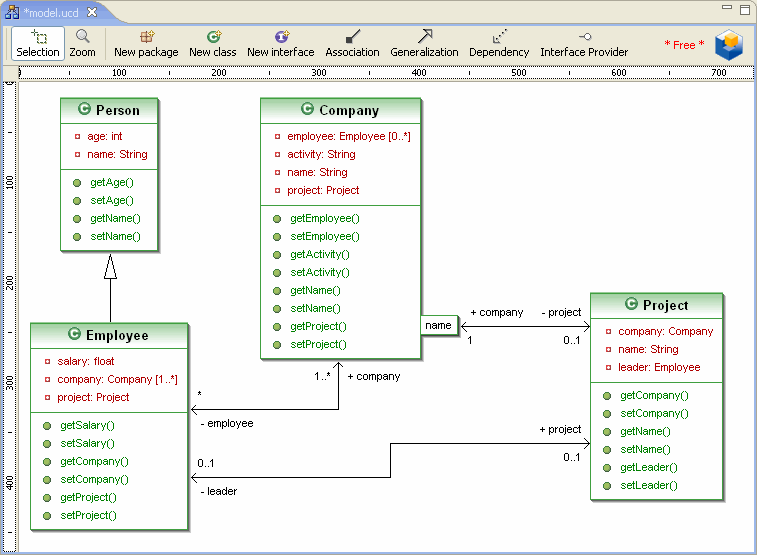The width and height of the screenshot is (757, 555).
Task: Pick the New class tool
Action: point(213,43)
